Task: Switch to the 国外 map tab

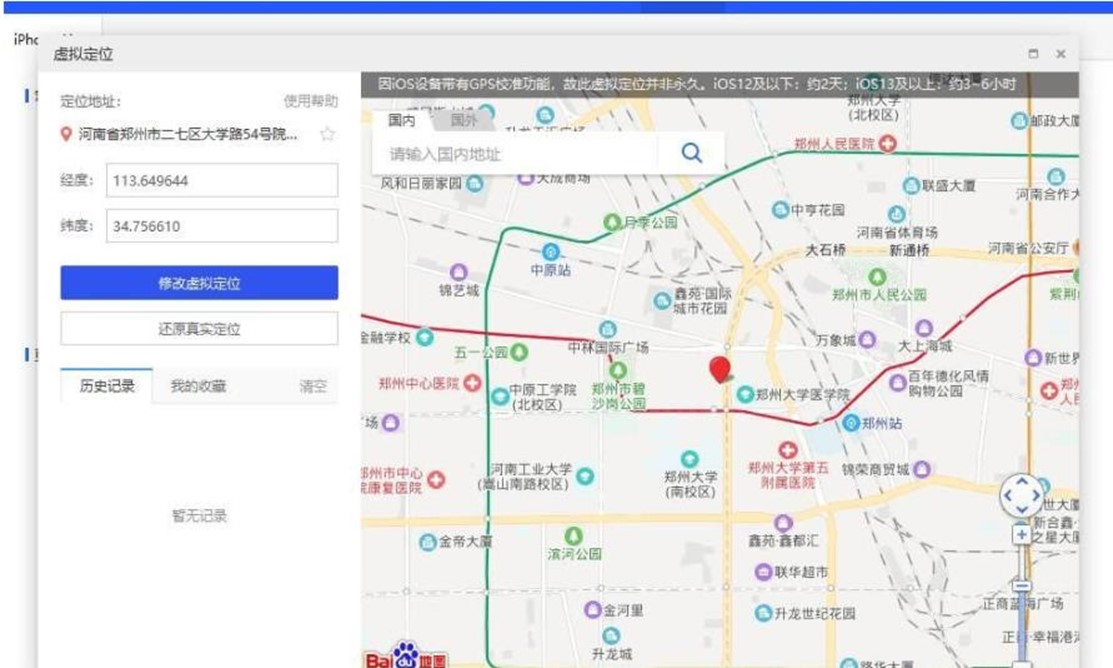Action: (x=464, y=120)
